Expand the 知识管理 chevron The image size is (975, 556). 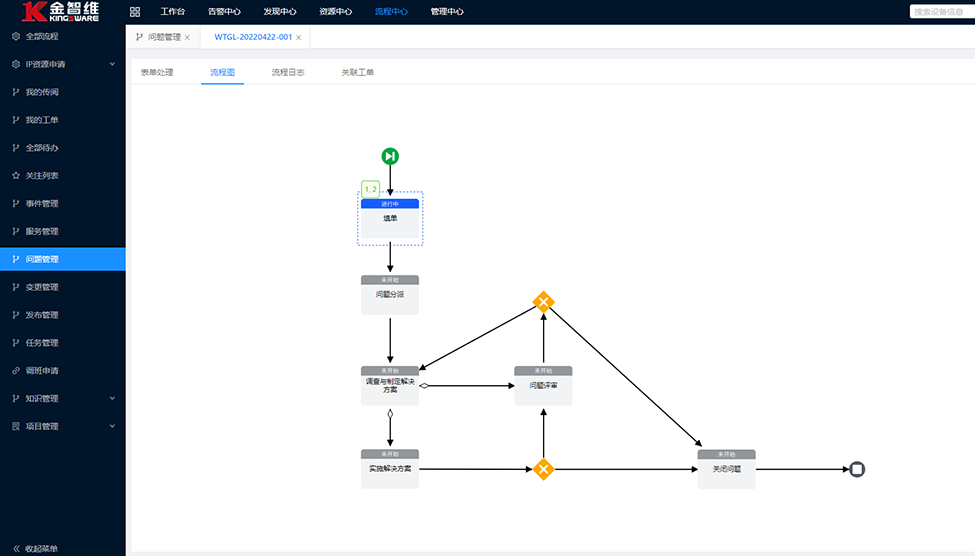[x=113, y=399]
